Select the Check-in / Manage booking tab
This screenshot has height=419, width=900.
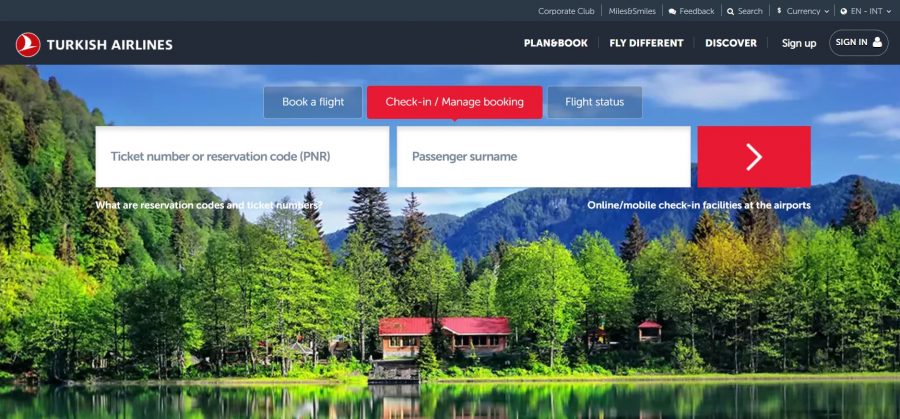click(x=455, y=102)
